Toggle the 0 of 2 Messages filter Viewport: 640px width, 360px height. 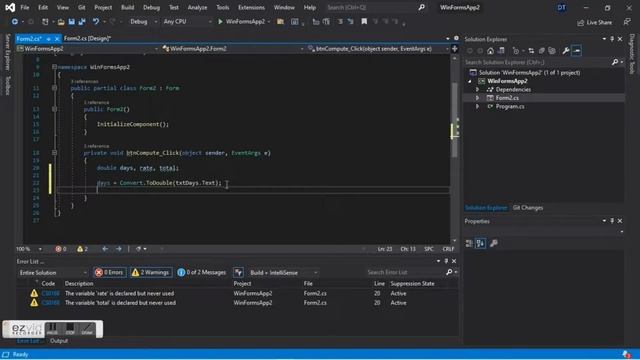click(202, 272)
